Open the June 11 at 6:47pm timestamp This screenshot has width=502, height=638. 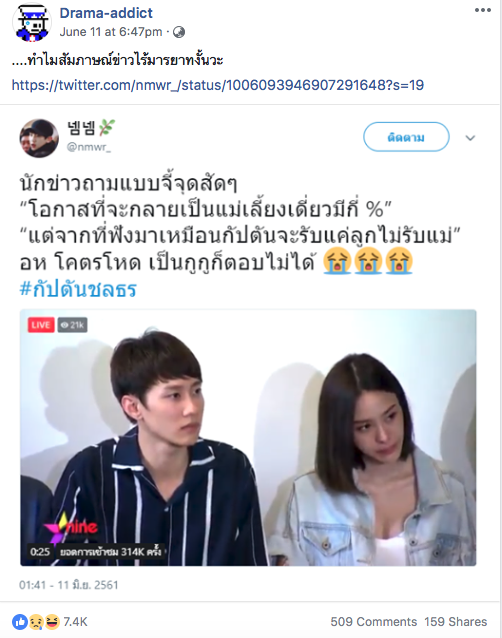111,32
